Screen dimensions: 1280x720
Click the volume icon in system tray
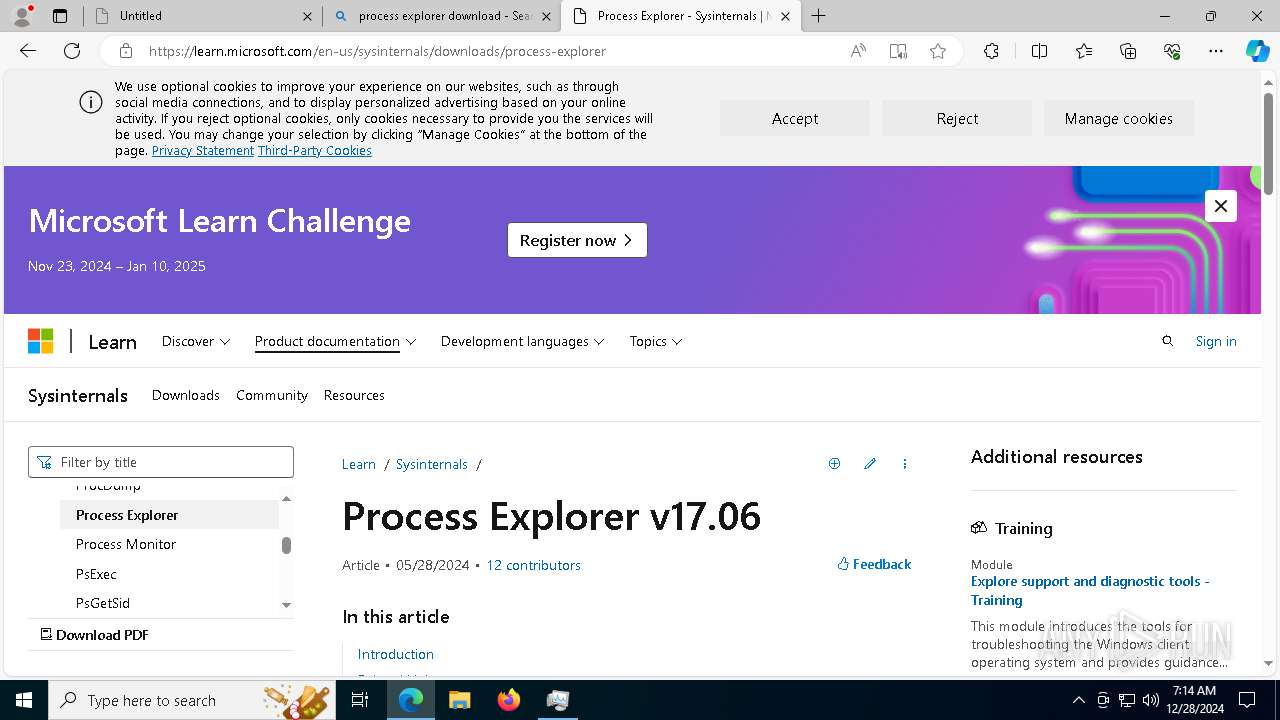tap(1151, 700)
